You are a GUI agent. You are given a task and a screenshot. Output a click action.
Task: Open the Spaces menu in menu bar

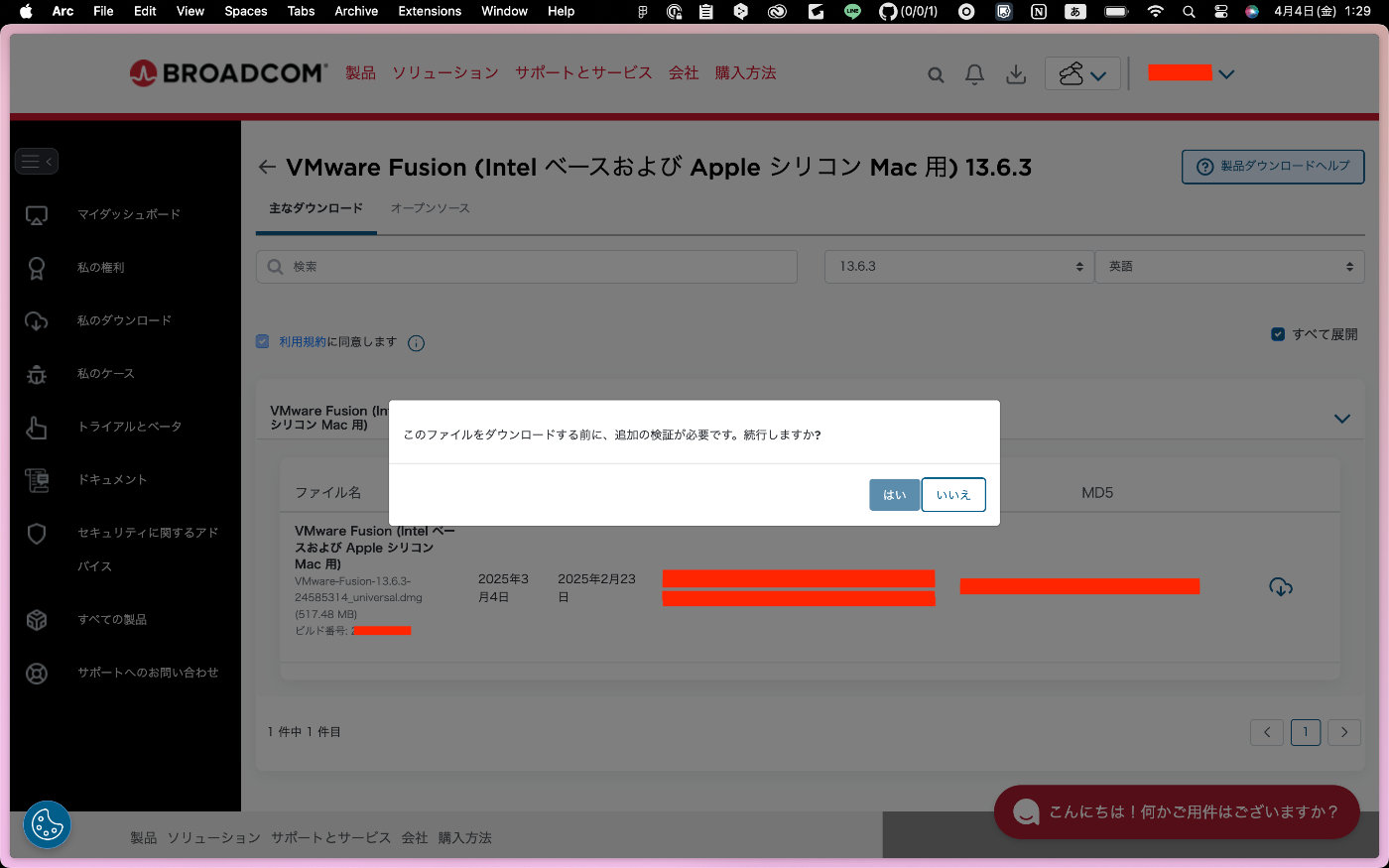246,11
